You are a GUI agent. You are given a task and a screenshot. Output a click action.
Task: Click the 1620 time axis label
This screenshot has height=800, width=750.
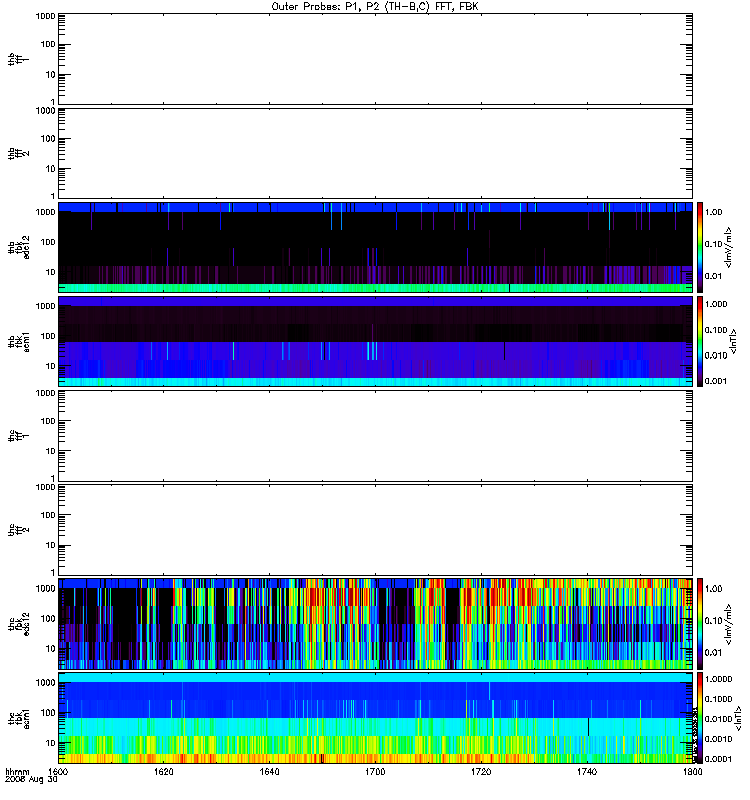pyautogui.click(x=164, y=772)
